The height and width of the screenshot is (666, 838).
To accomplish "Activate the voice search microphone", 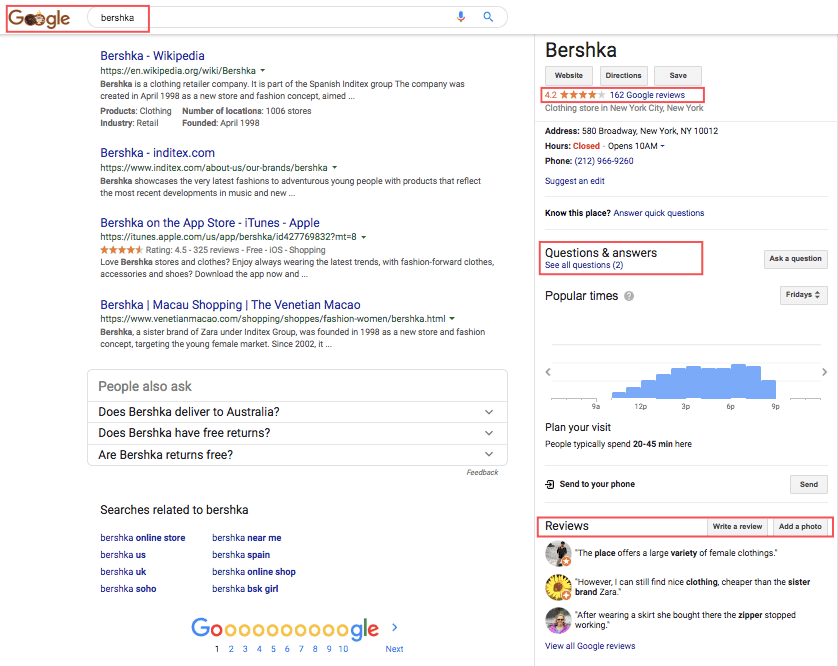I will coord(461,17).
